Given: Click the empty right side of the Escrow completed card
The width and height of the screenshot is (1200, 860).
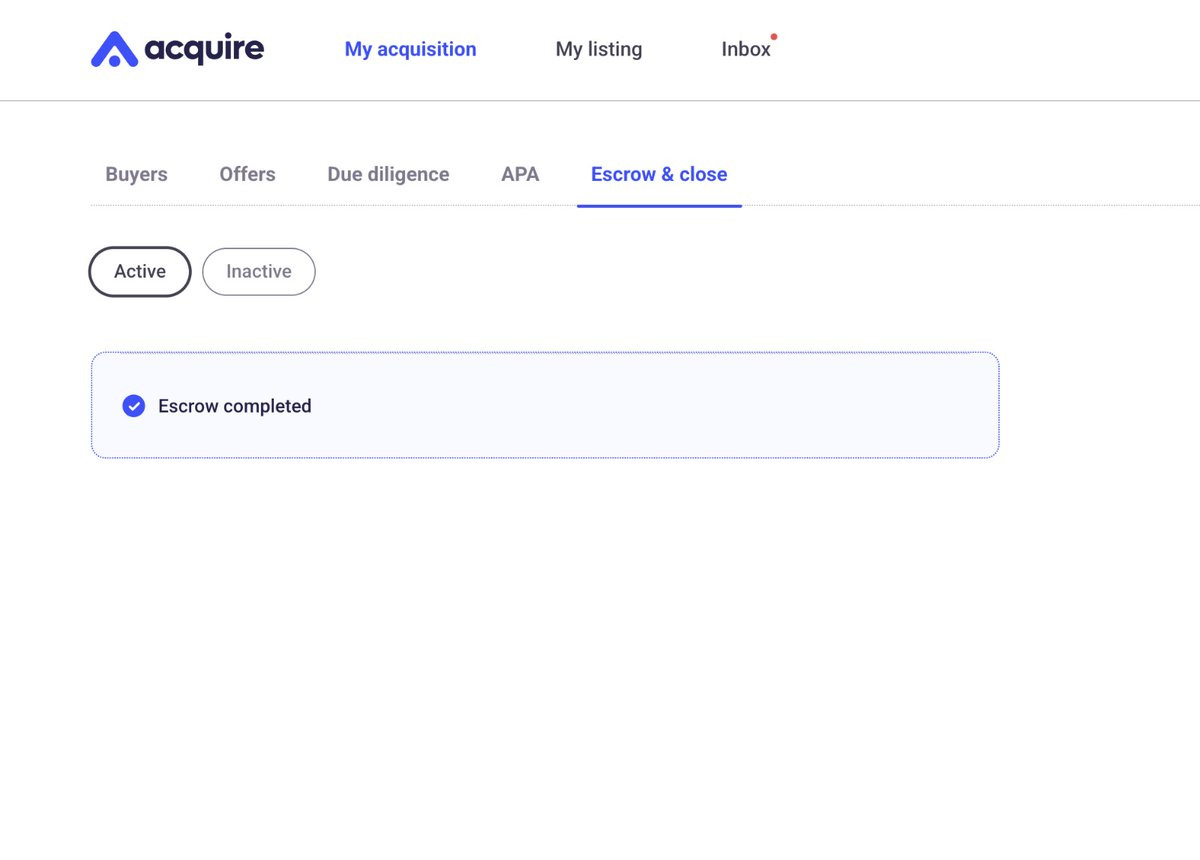Looking at the screenshot, I should pyautogui.click(x=750, y=406).
